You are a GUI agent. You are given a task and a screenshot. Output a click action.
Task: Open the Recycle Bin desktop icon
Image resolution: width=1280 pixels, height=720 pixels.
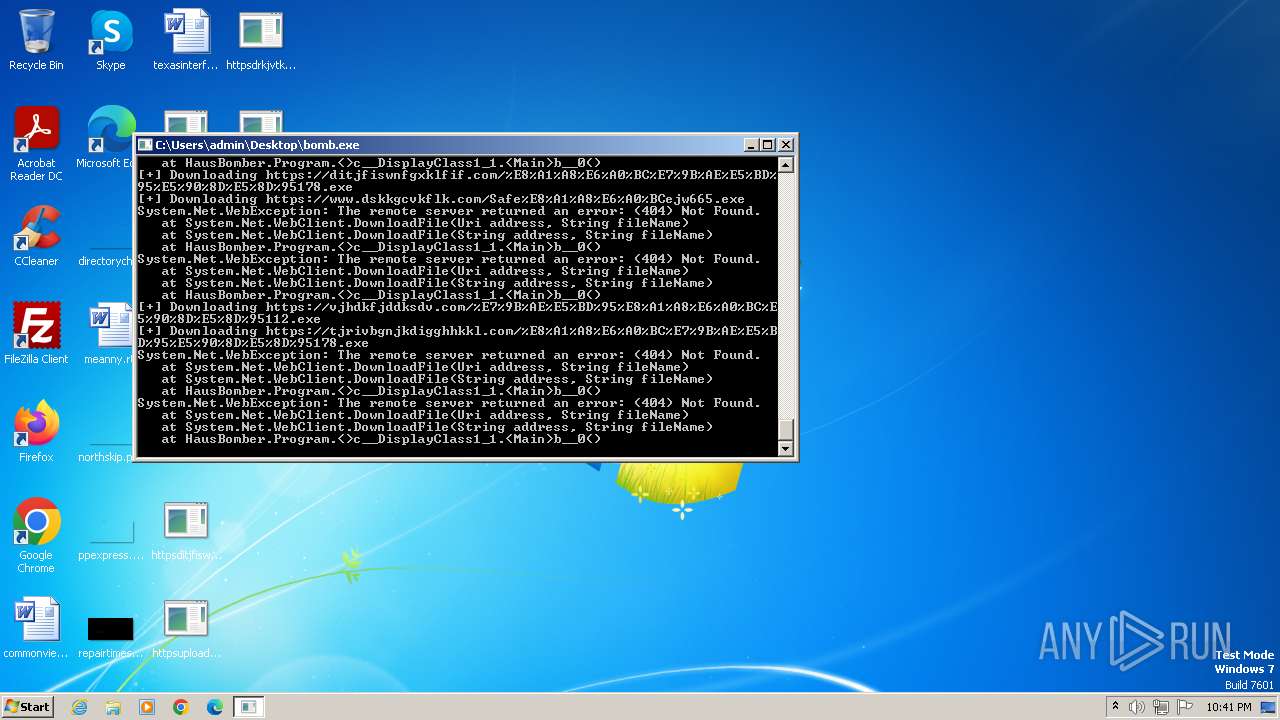tap(36, 40)
